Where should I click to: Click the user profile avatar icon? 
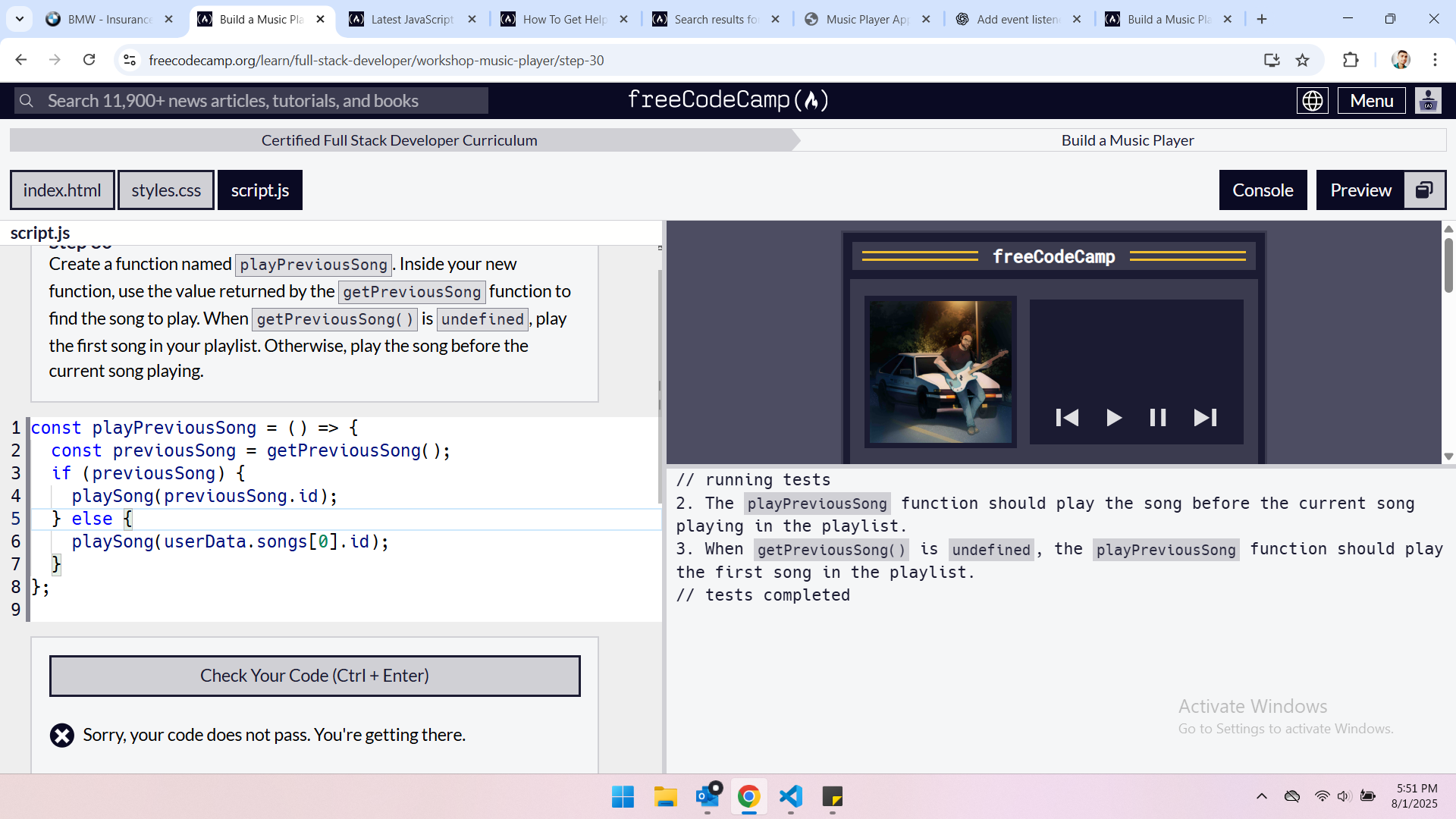tap(1428, 101)
